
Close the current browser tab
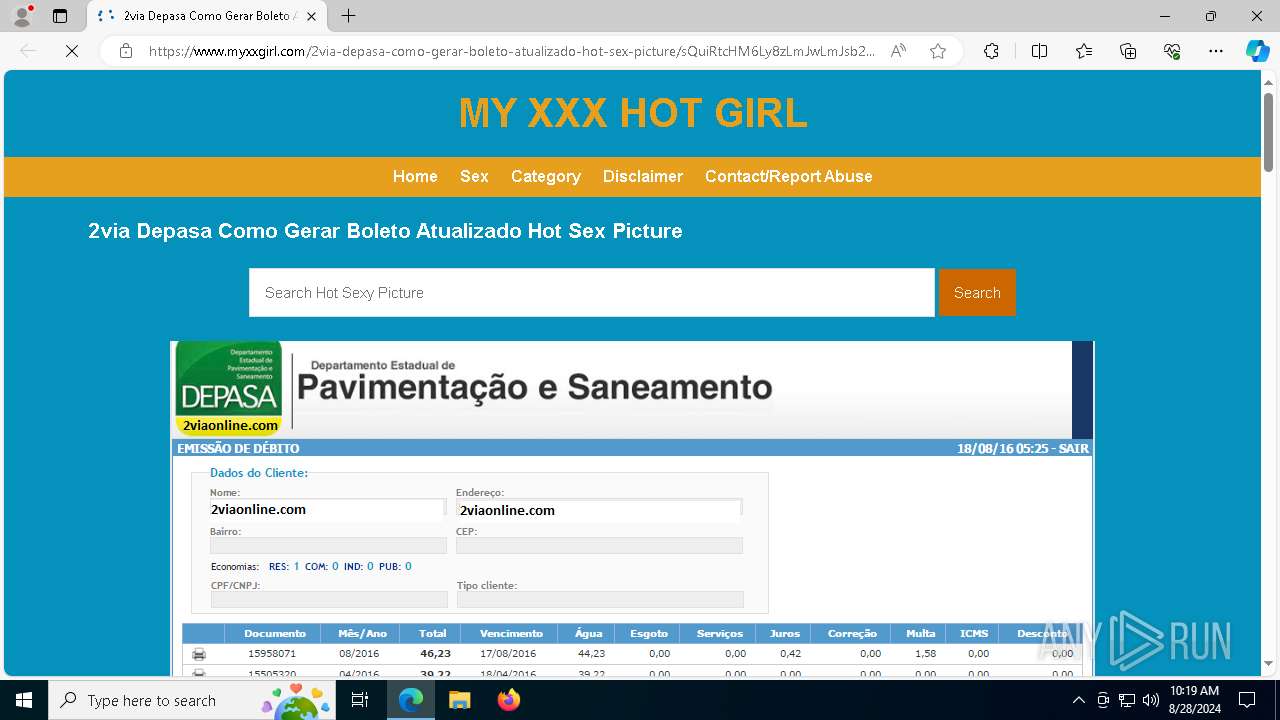pos(311,16)
